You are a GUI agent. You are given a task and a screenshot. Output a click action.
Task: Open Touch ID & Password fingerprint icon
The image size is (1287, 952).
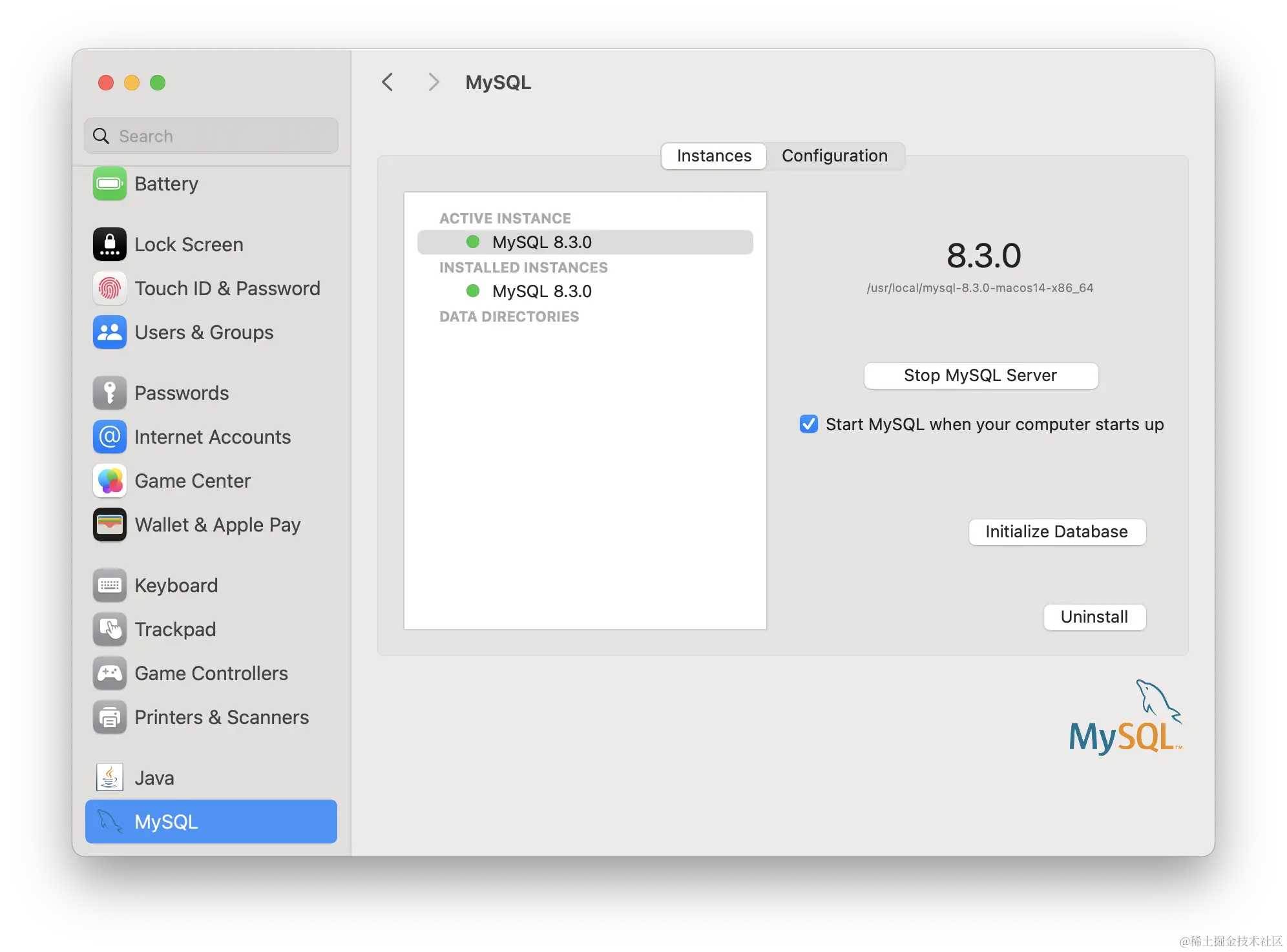pos(109,289)
